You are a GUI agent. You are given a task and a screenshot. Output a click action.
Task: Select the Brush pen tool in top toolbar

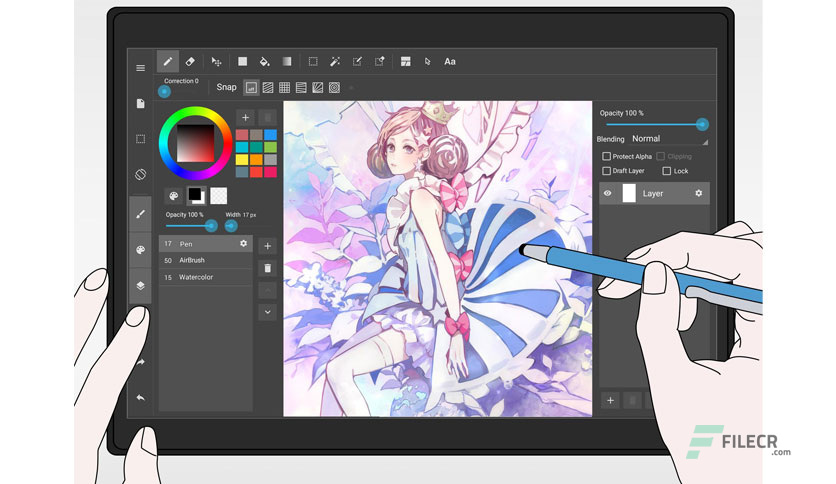(167, 61)
